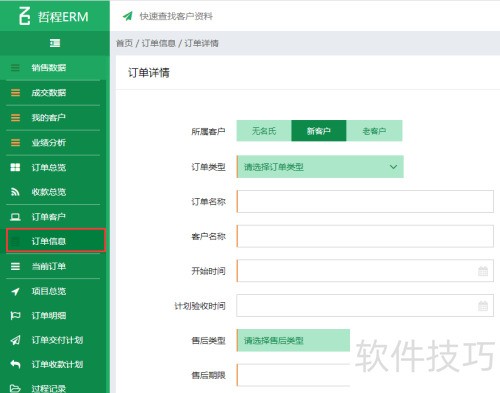Viewport: 500px width, 393px height.
Task: Select 新客户 customer option
Action: click(319, 131)
